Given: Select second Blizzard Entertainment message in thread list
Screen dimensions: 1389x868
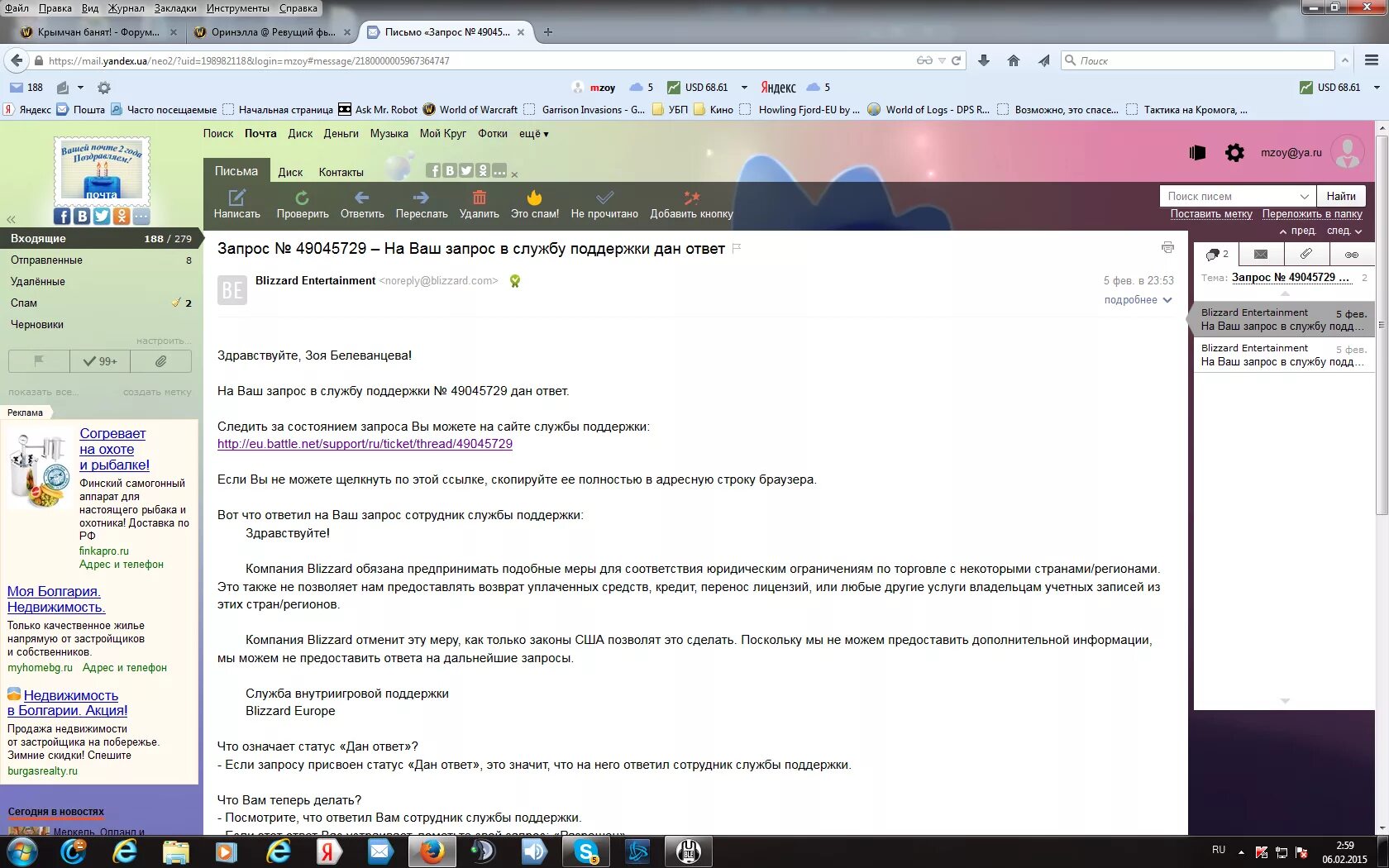Looking at the screenshot, I should coord(1284,355).
